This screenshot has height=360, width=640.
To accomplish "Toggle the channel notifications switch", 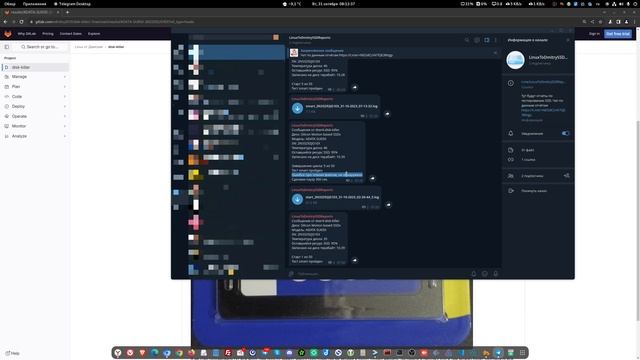I will pyautogui.click(x=565, y=133).
